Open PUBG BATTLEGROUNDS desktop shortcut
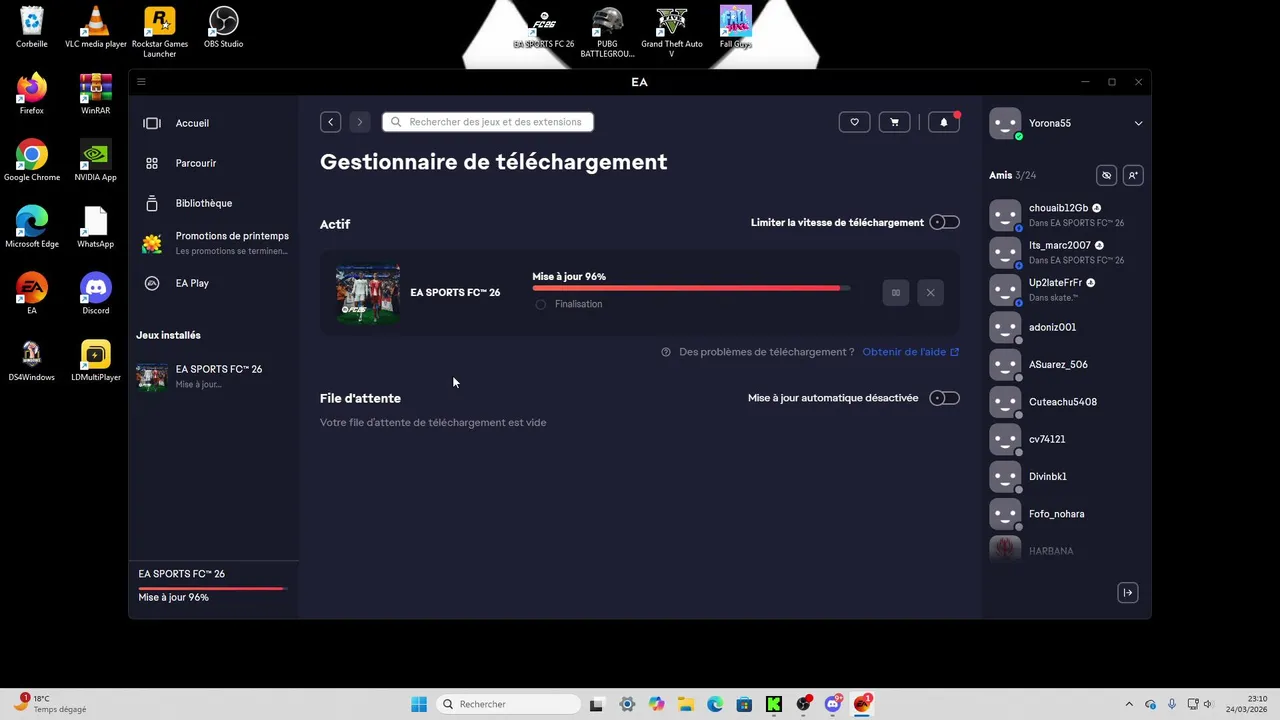Viewport: 1280px width, 720px height. point(607,31)
